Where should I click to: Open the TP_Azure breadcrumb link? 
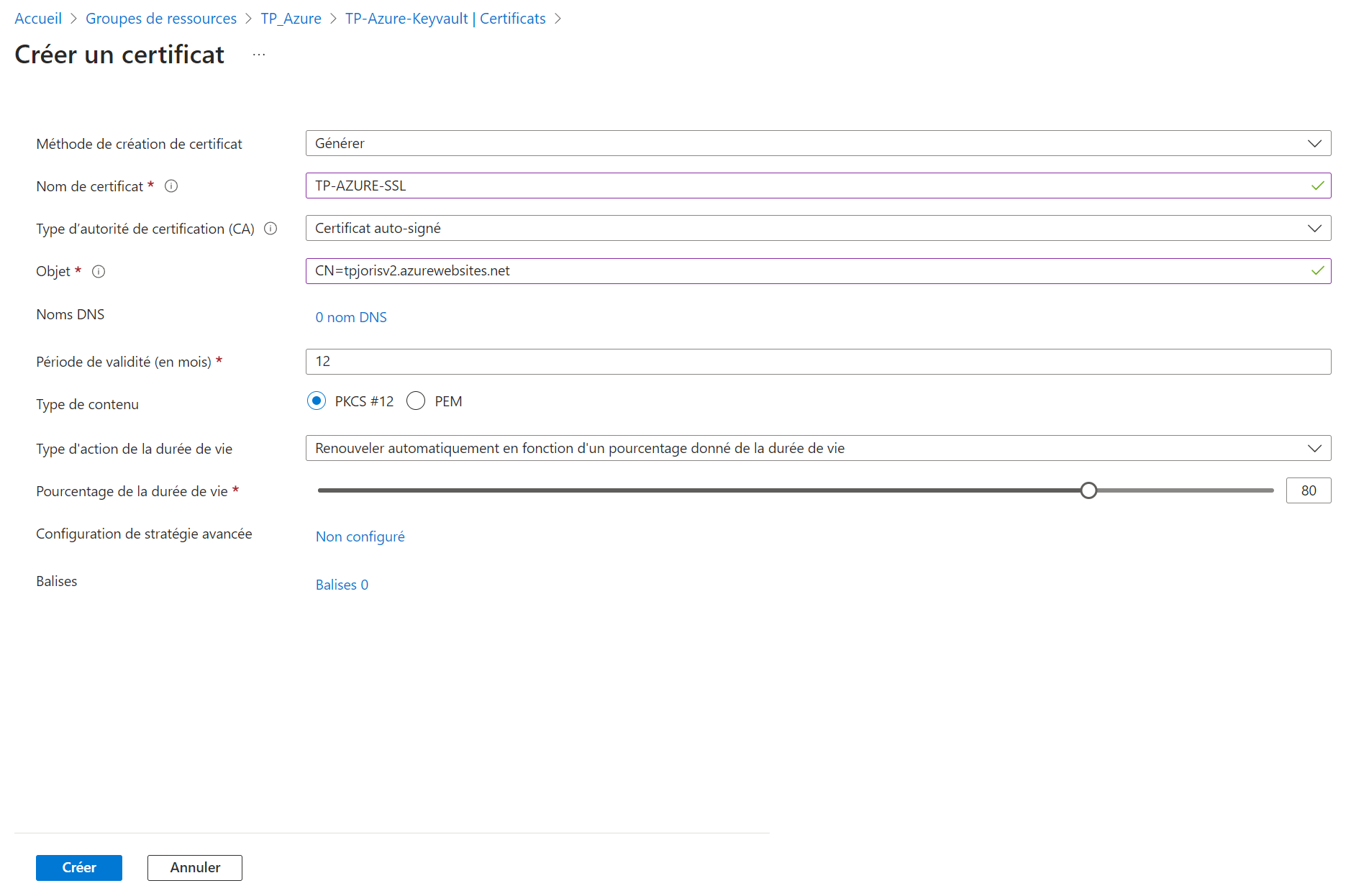point(291,19)
